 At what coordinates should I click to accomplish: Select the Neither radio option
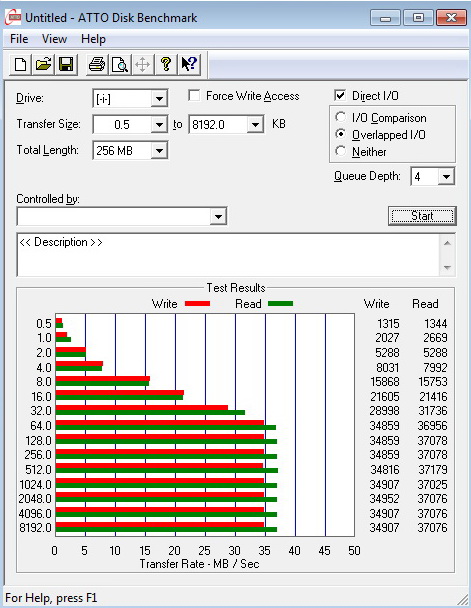pos(340,151)
